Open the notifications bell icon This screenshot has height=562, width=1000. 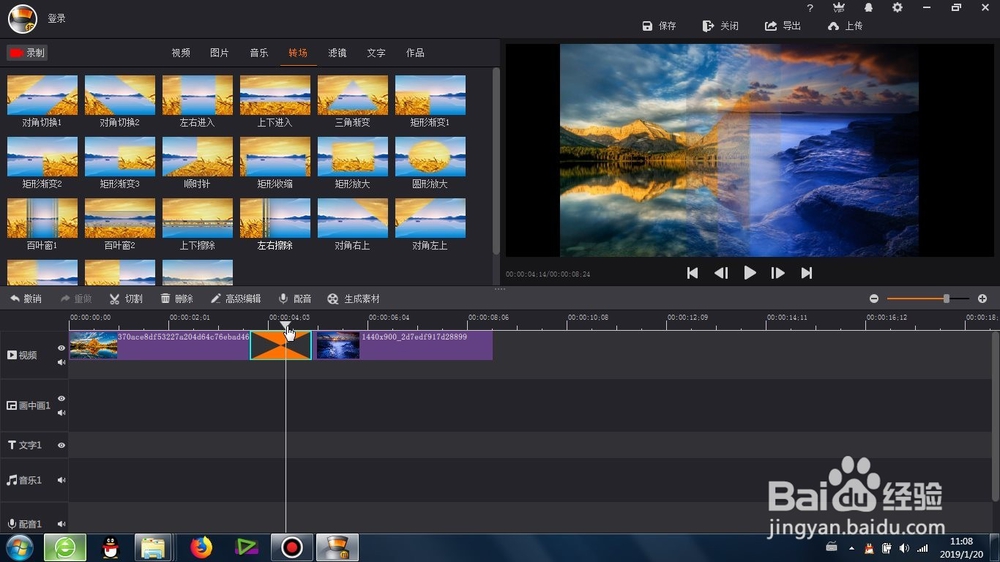869,8
